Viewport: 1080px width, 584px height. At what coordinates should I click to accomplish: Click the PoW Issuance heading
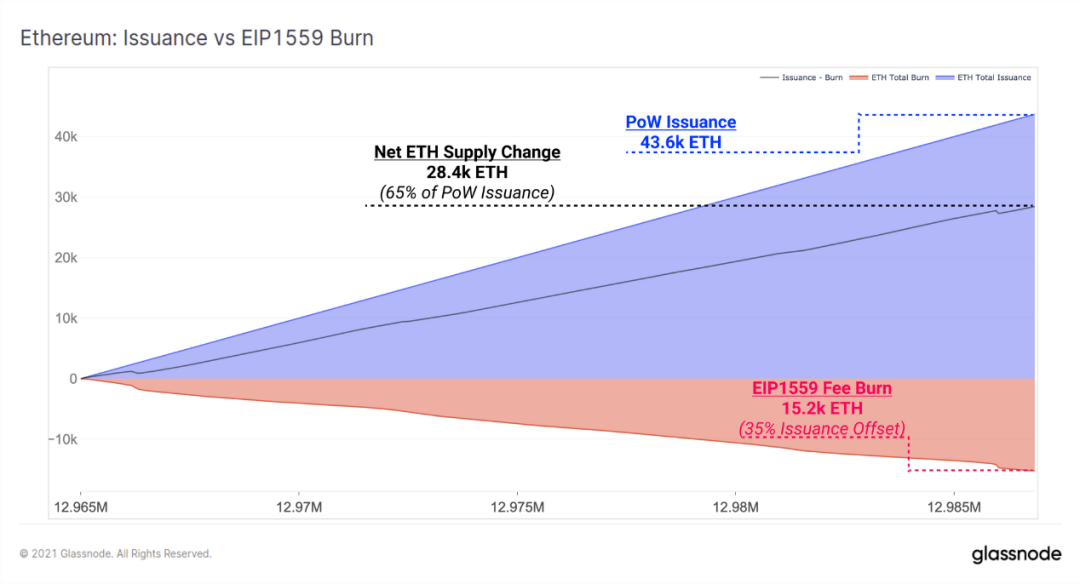coord(681,122)
